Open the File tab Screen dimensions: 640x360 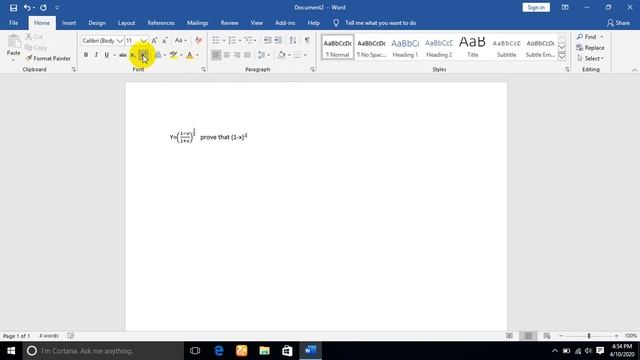[x=13, y=23]
